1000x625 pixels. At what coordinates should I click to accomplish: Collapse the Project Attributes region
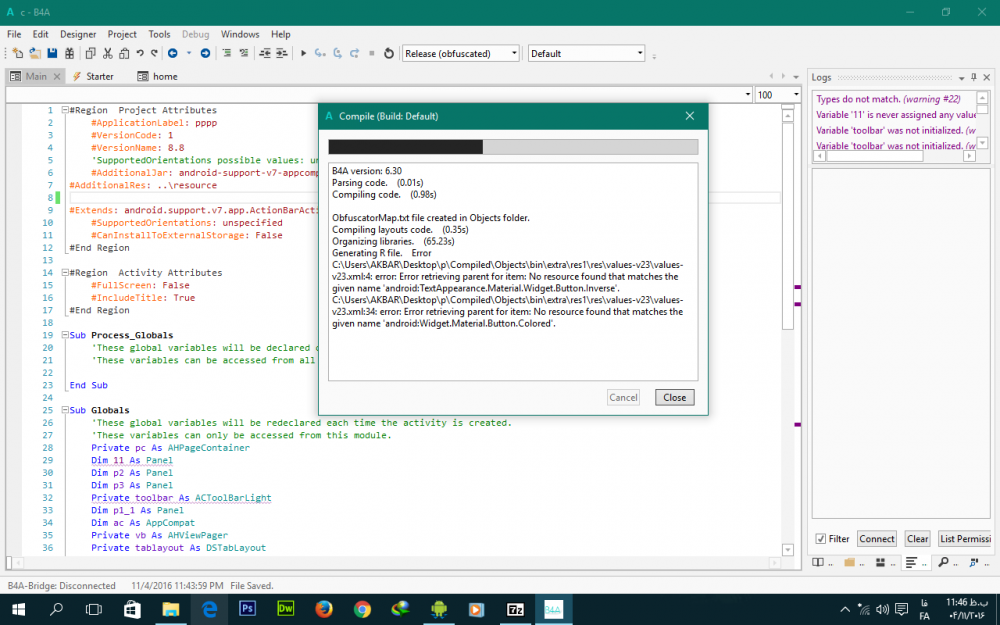click(64, 110)
